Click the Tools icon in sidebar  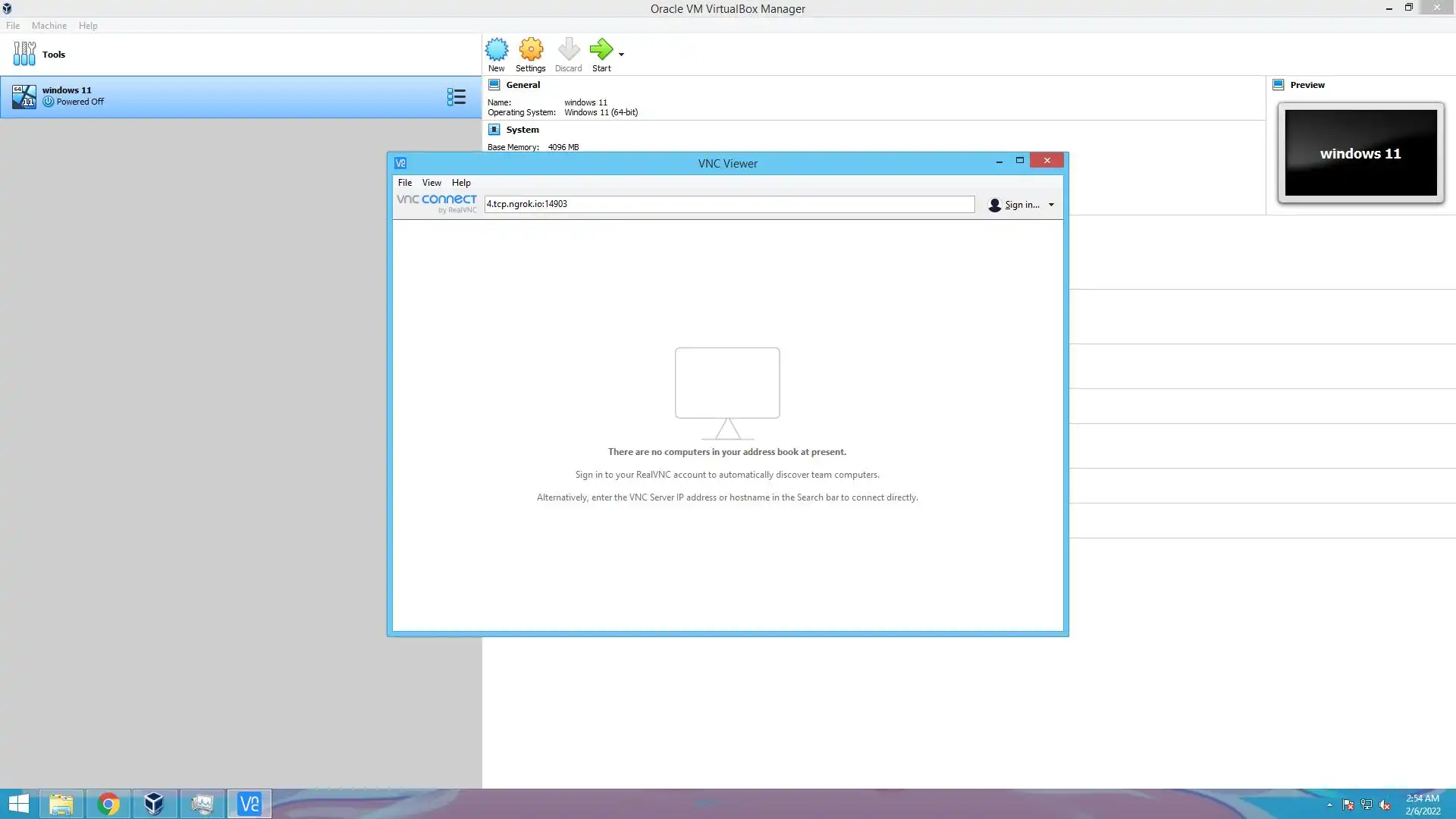[24, 54]
